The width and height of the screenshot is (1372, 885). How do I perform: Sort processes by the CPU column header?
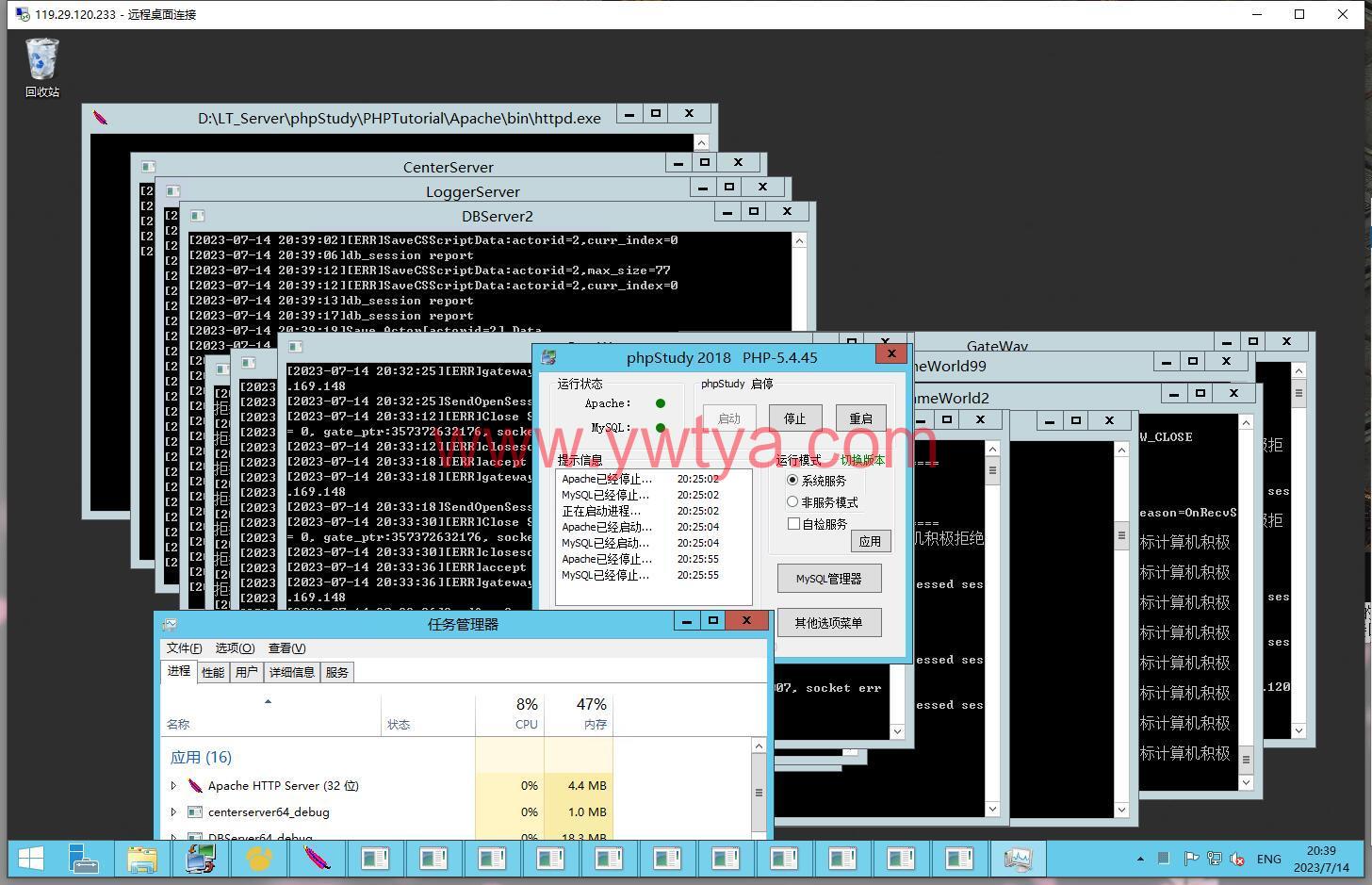tap(510, 715)
